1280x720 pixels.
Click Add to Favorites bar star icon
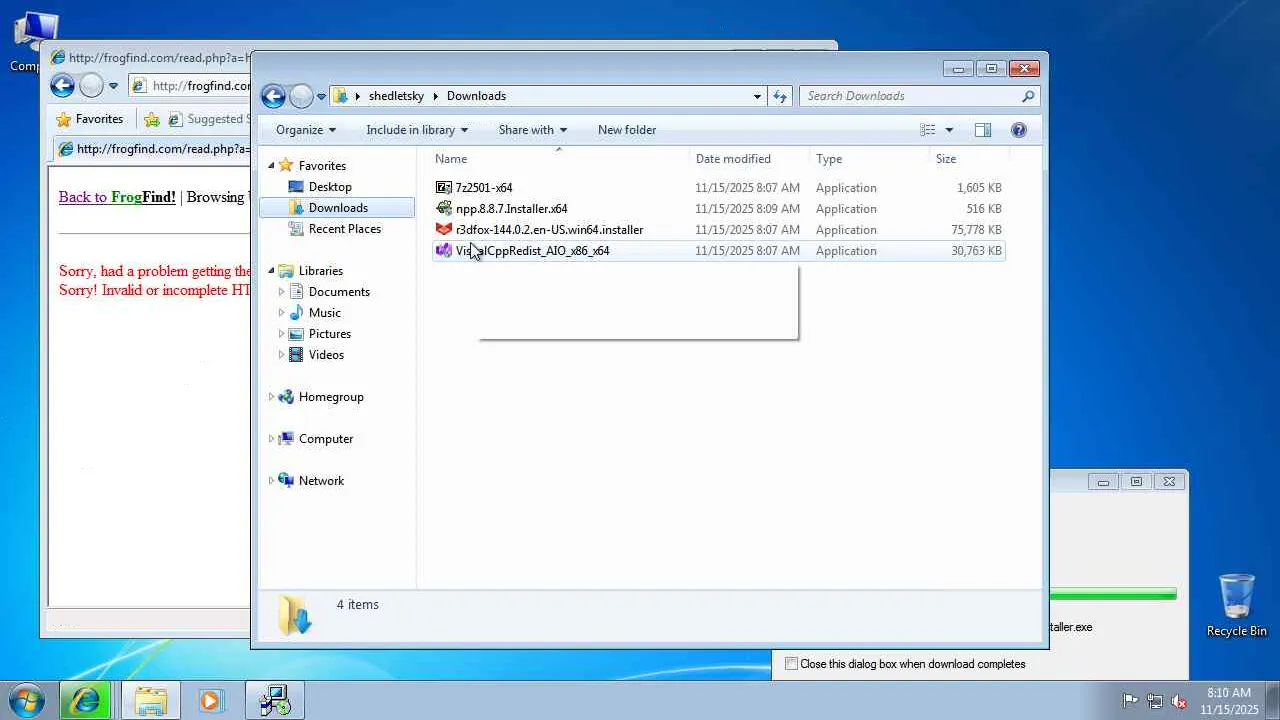152,119
